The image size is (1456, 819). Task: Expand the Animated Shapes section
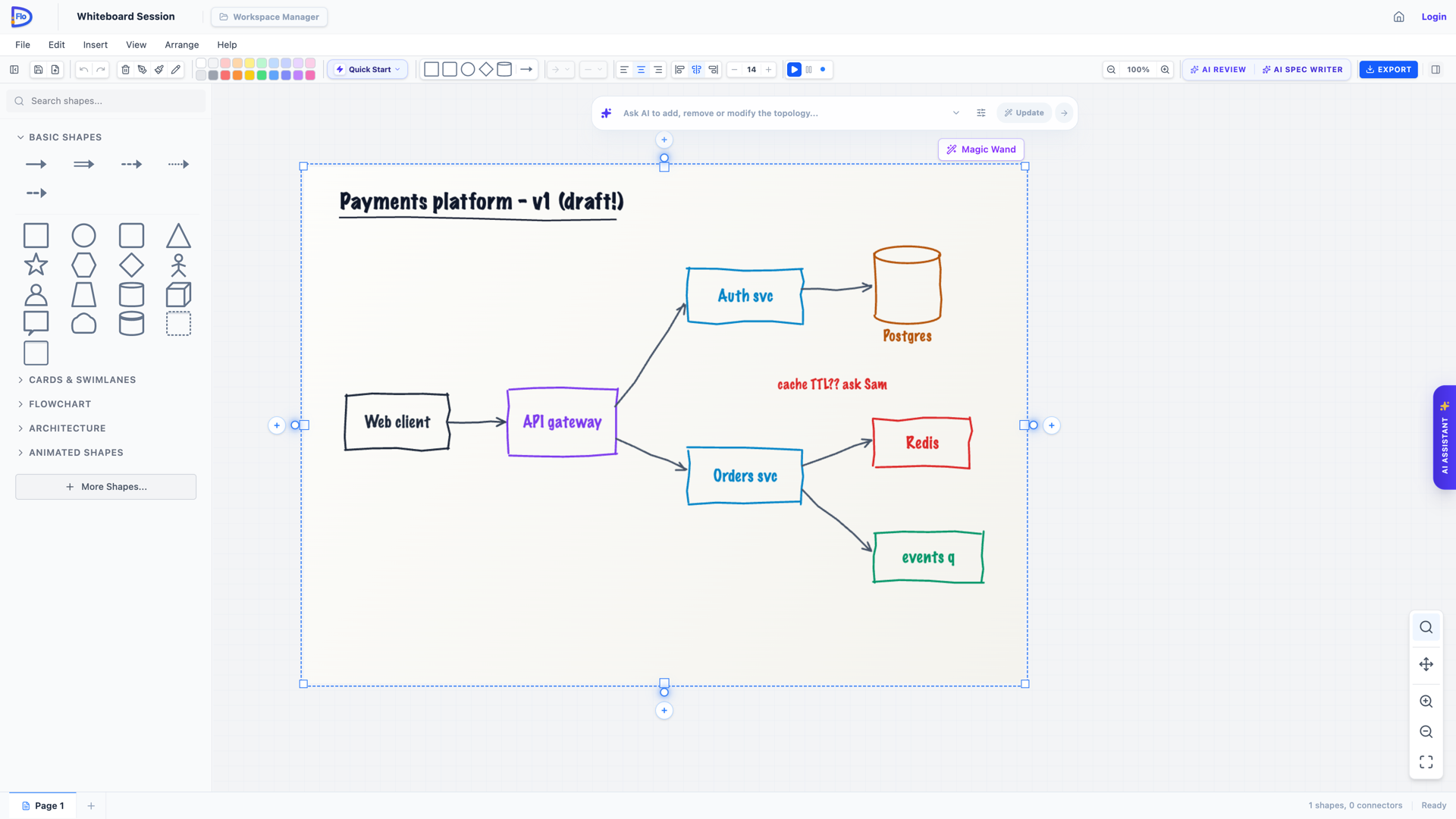pos(70,453)
